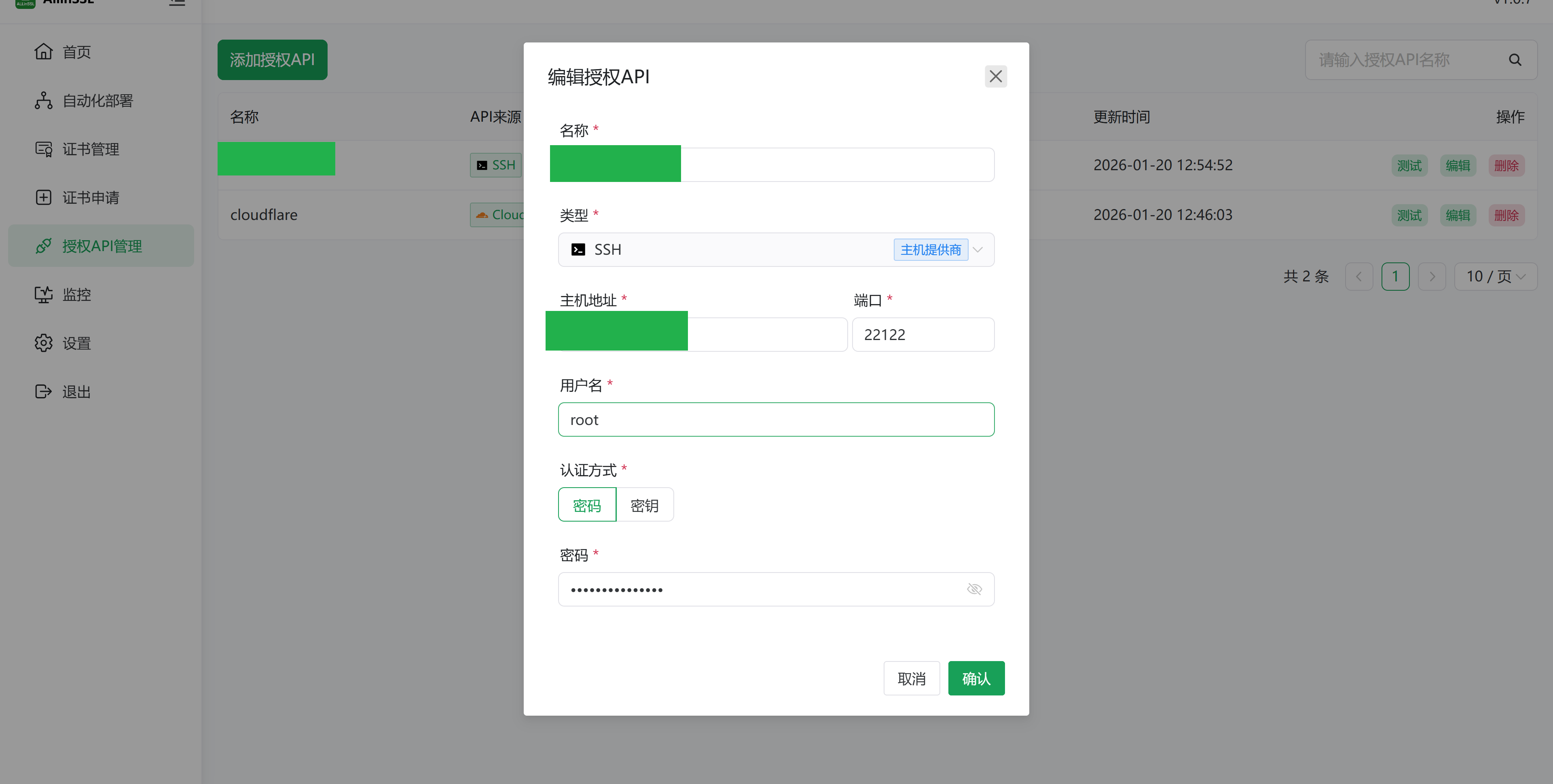This screenshot has width=1553, height=784.
Task: Focus the 用户名 field containing root
Action: [776, 419]
